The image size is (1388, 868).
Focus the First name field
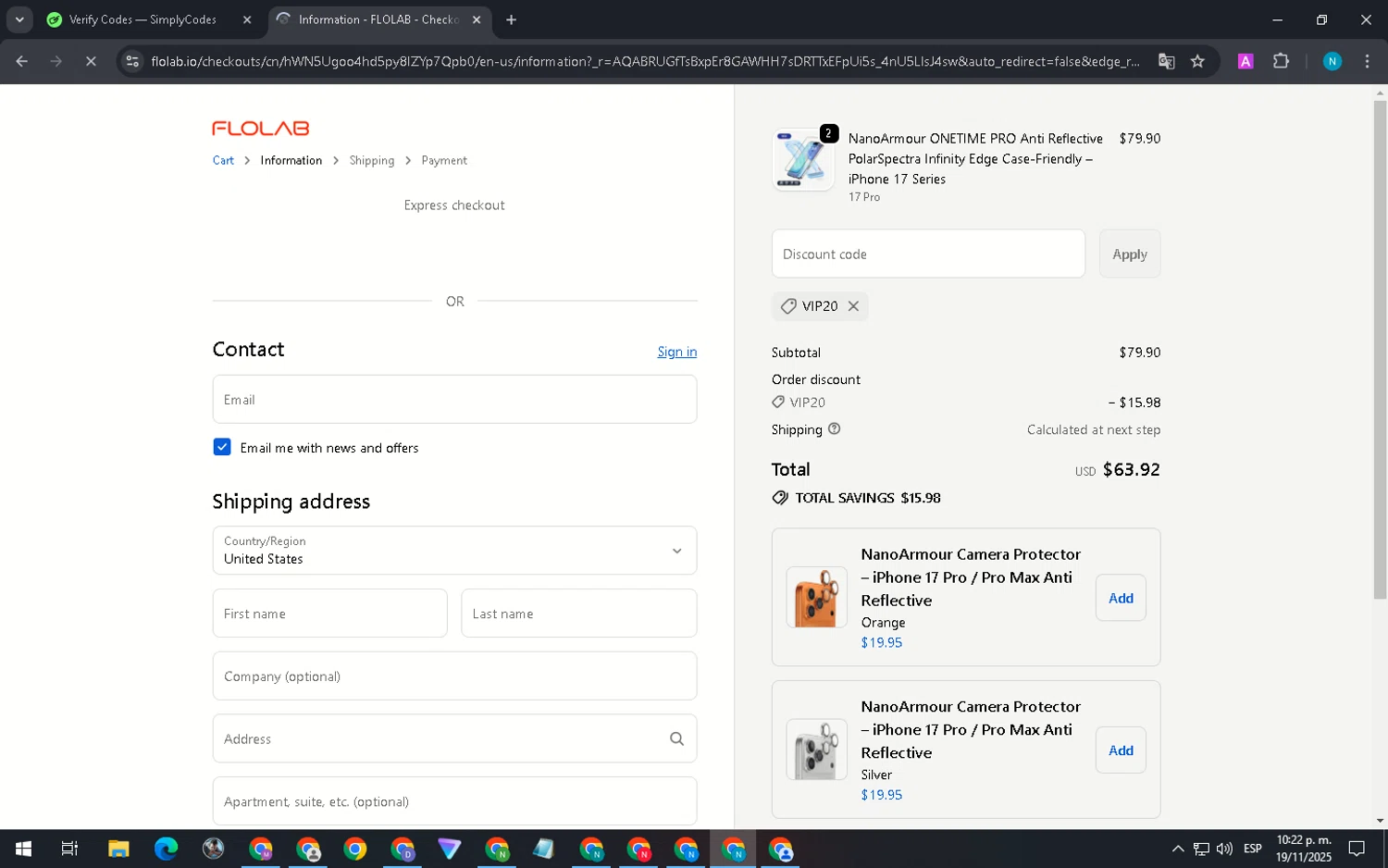(330, 614)
